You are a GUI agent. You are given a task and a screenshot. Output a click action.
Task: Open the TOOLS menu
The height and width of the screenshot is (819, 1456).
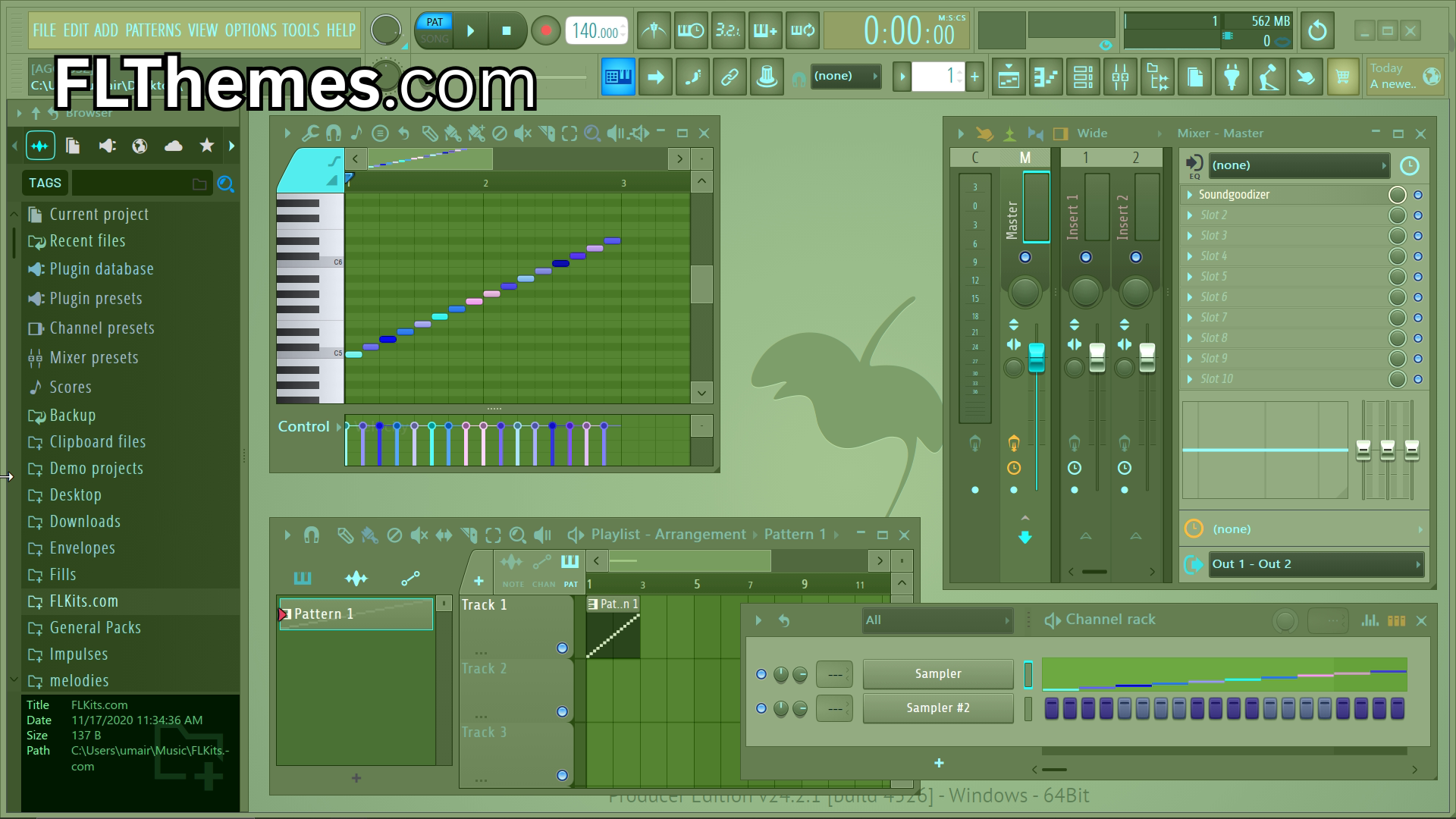pos(301,30)
